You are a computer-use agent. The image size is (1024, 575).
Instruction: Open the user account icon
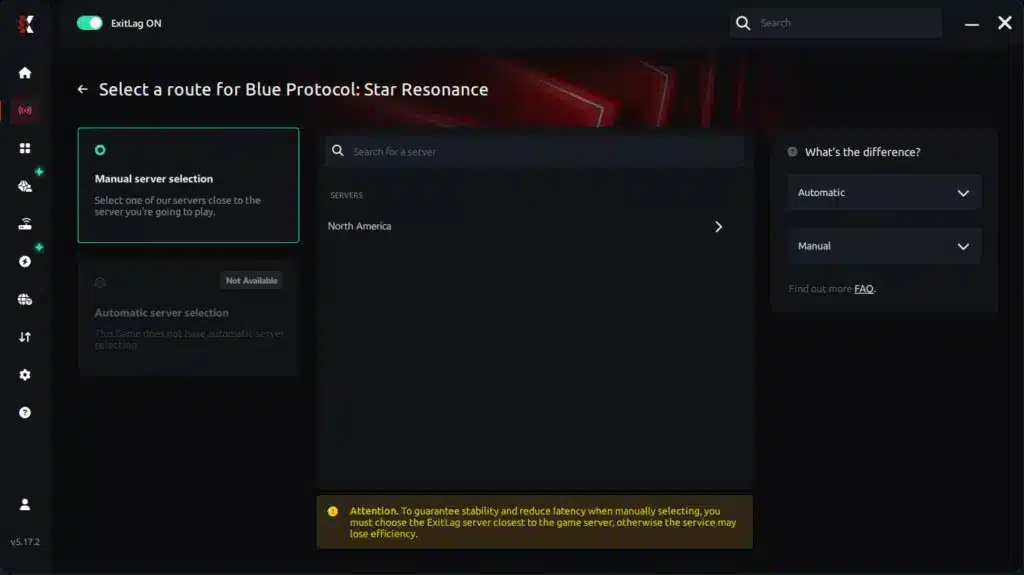[x=25, y=504]
